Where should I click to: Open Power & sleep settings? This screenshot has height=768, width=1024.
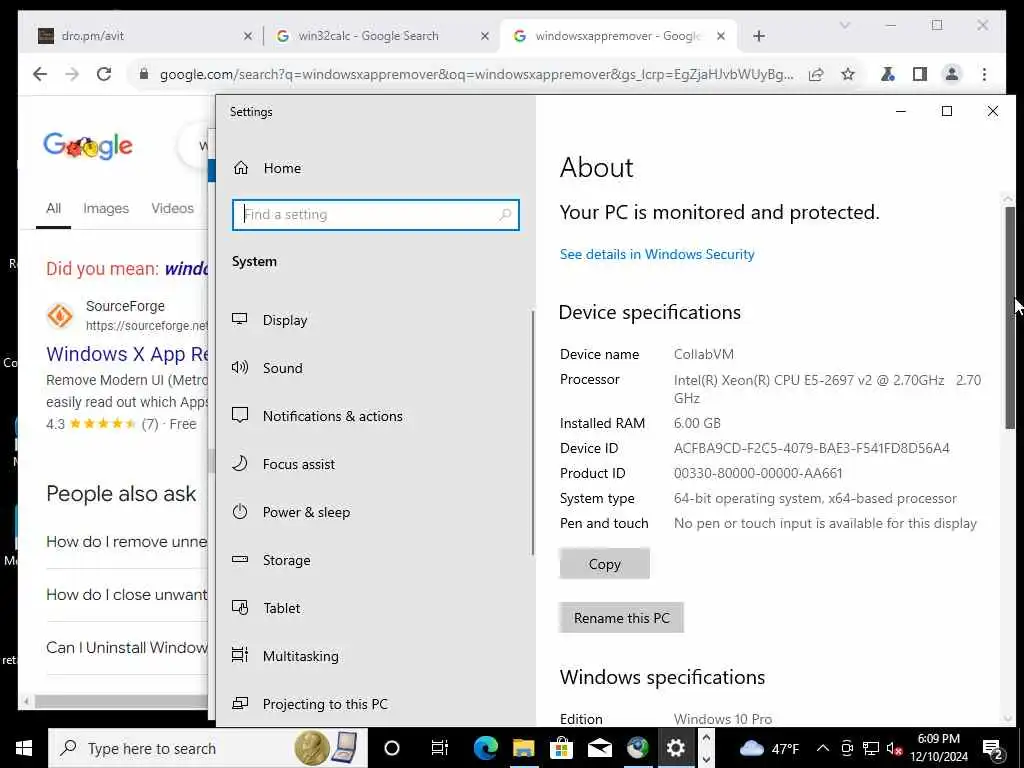click(306, 512)
